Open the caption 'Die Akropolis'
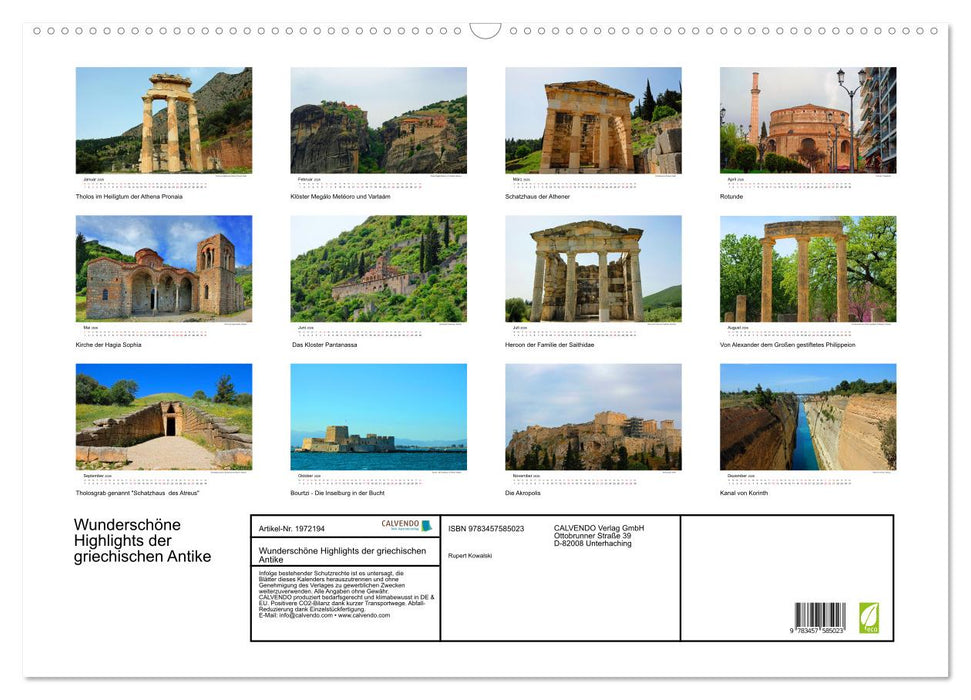 click(x=523, y=492)
